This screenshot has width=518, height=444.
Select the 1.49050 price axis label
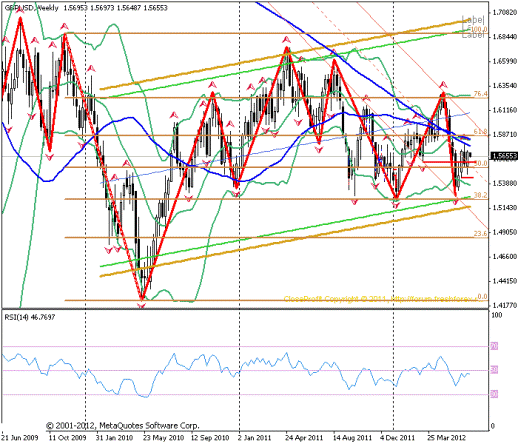point(505,232)
